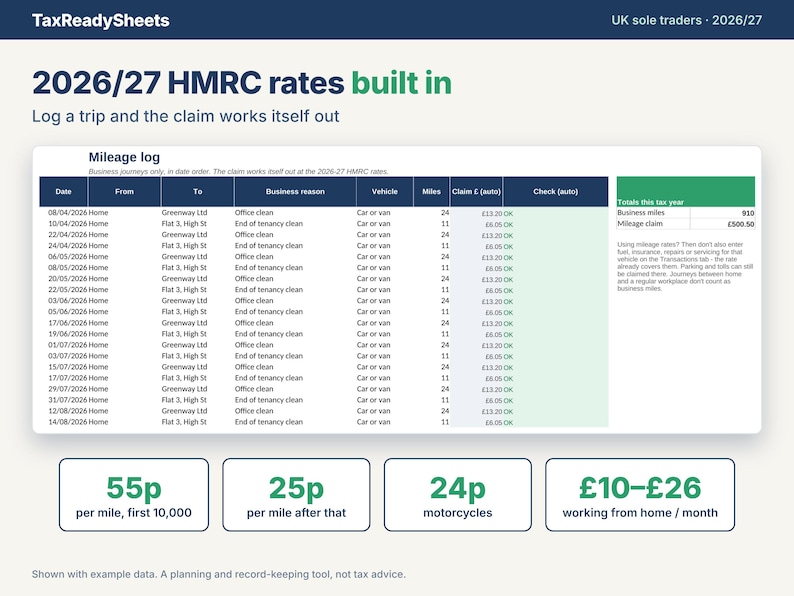Click 'Greenway Ltd' in the 08/04/2026 row

click(184, 213)
